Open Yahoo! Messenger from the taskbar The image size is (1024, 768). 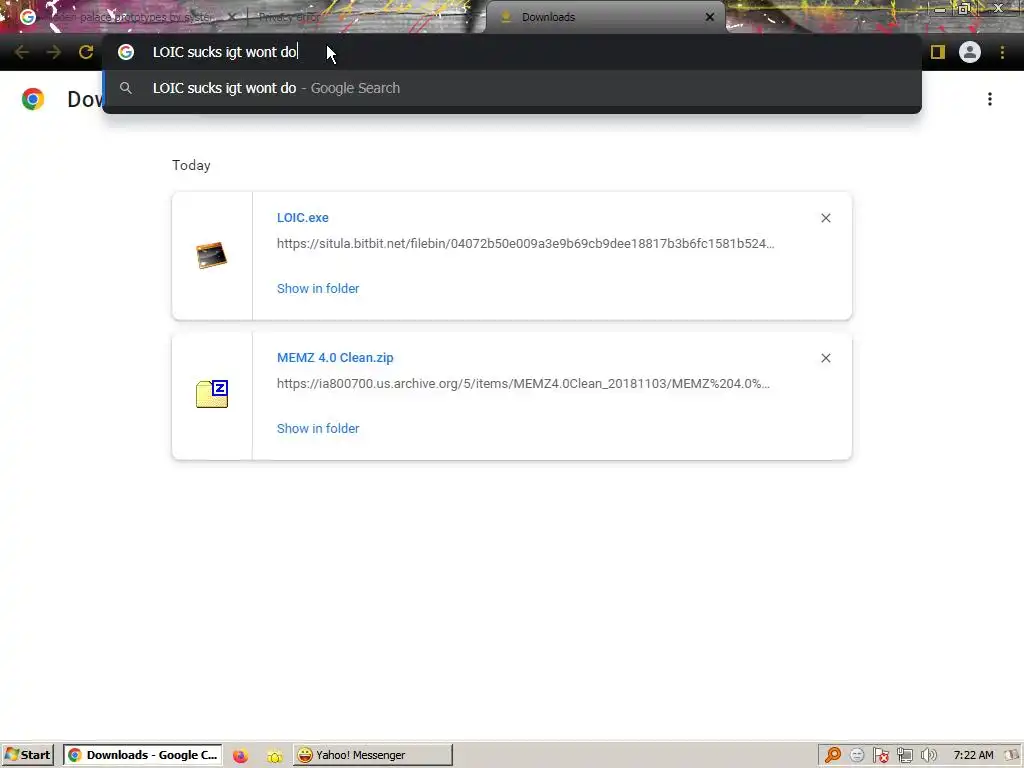(x=372, y=755)
